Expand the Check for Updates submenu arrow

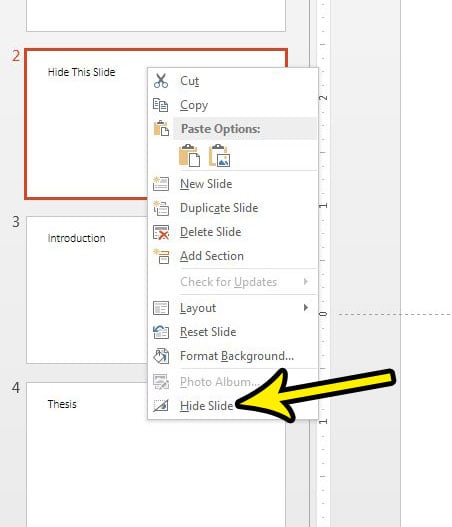(305, 282)
